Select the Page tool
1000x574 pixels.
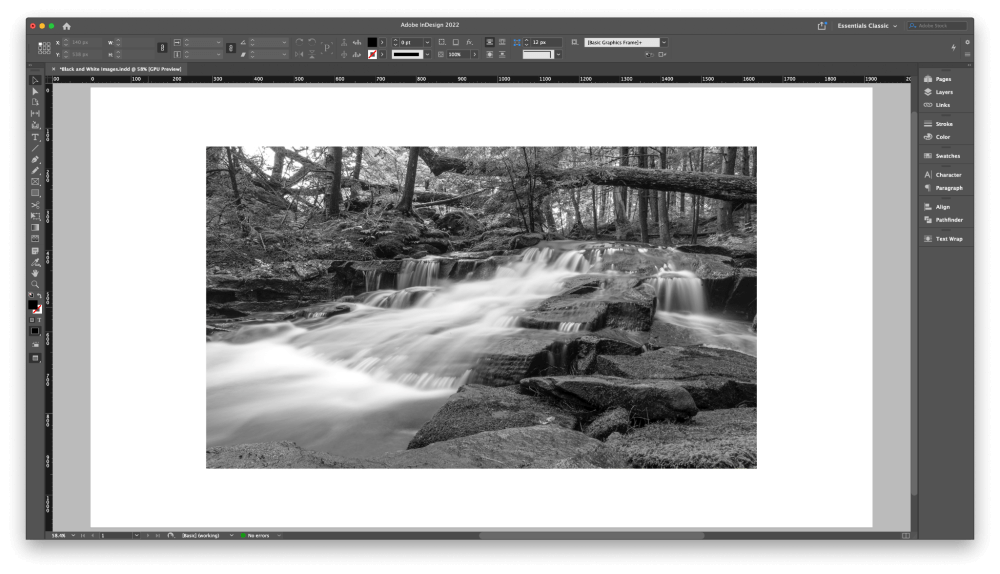35,103
